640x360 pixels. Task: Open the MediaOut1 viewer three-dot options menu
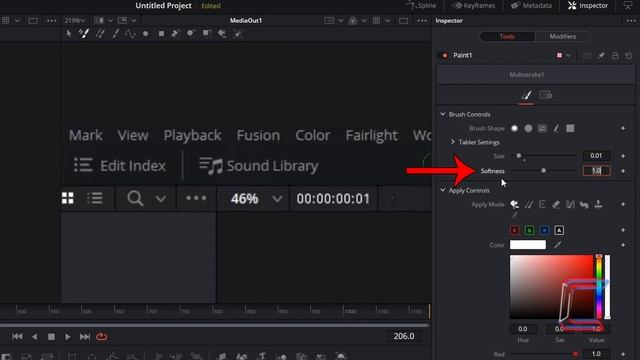pyautogui.click(x=422, y=20)
